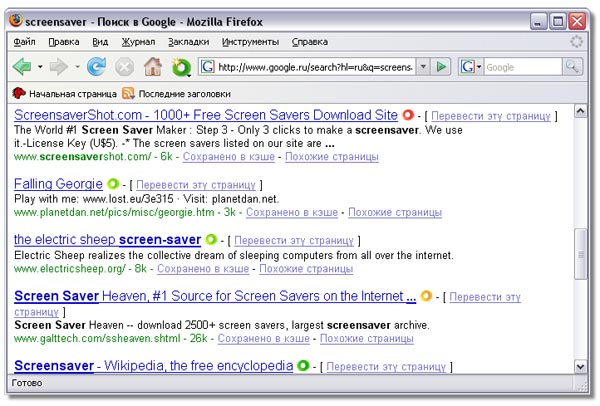Open the Инструменты menu
Viewport: 600px width, 406px height.
(x=250, y=42)
